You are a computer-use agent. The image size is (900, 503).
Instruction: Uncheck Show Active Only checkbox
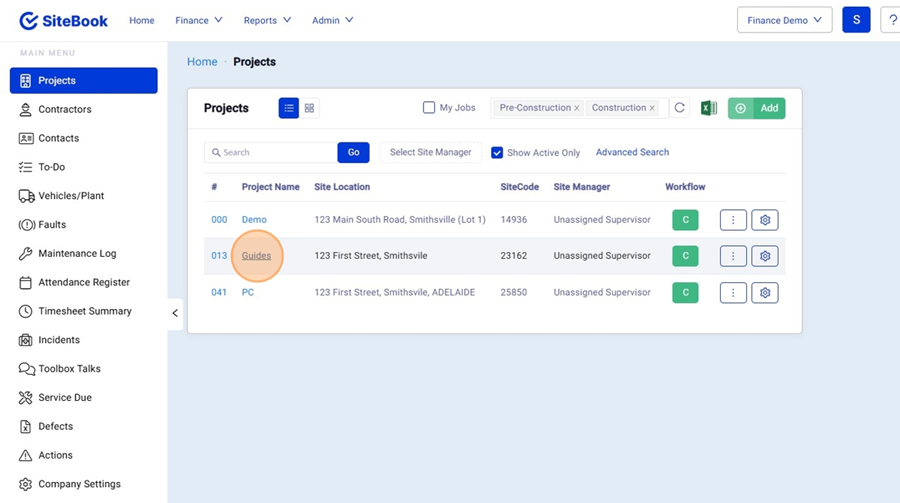tap(497, 153)
